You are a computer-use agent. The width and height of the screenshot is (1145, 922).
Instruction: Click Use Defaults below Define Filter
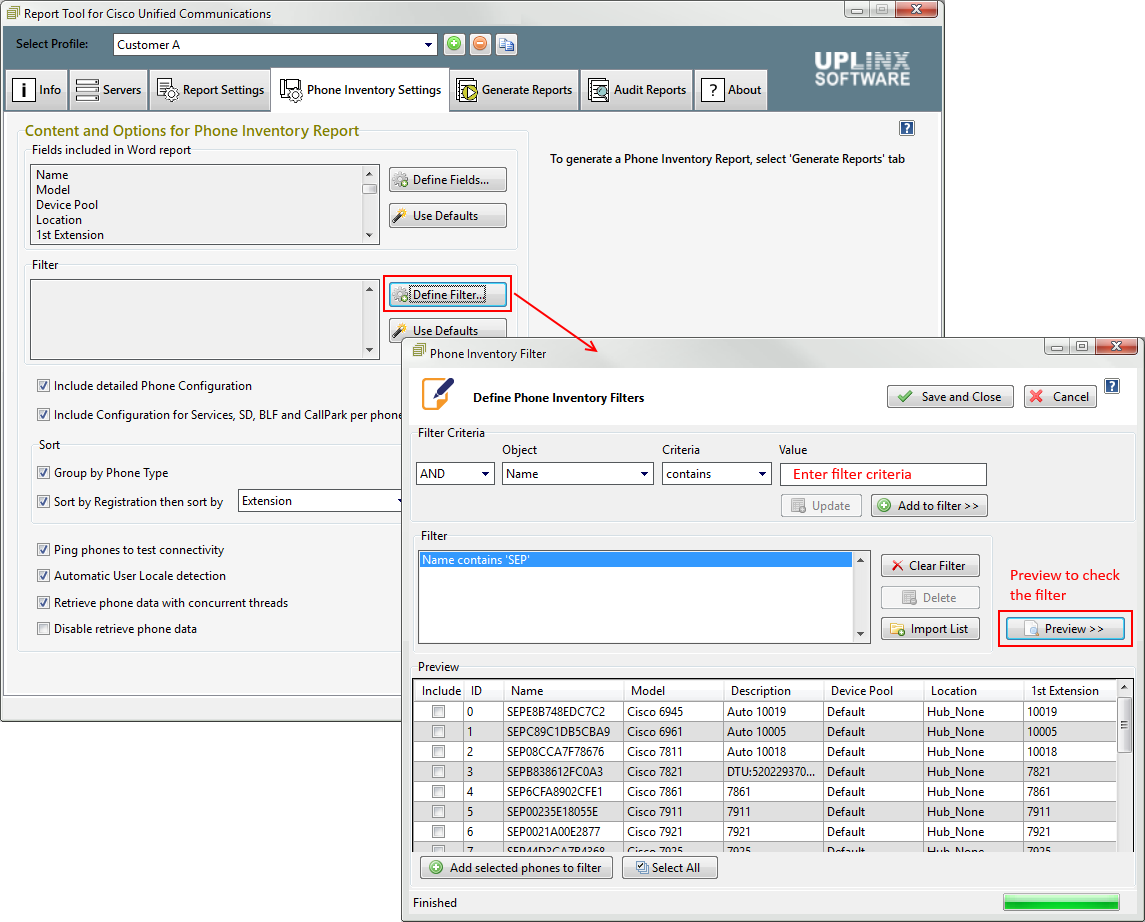tap(448, 330)
